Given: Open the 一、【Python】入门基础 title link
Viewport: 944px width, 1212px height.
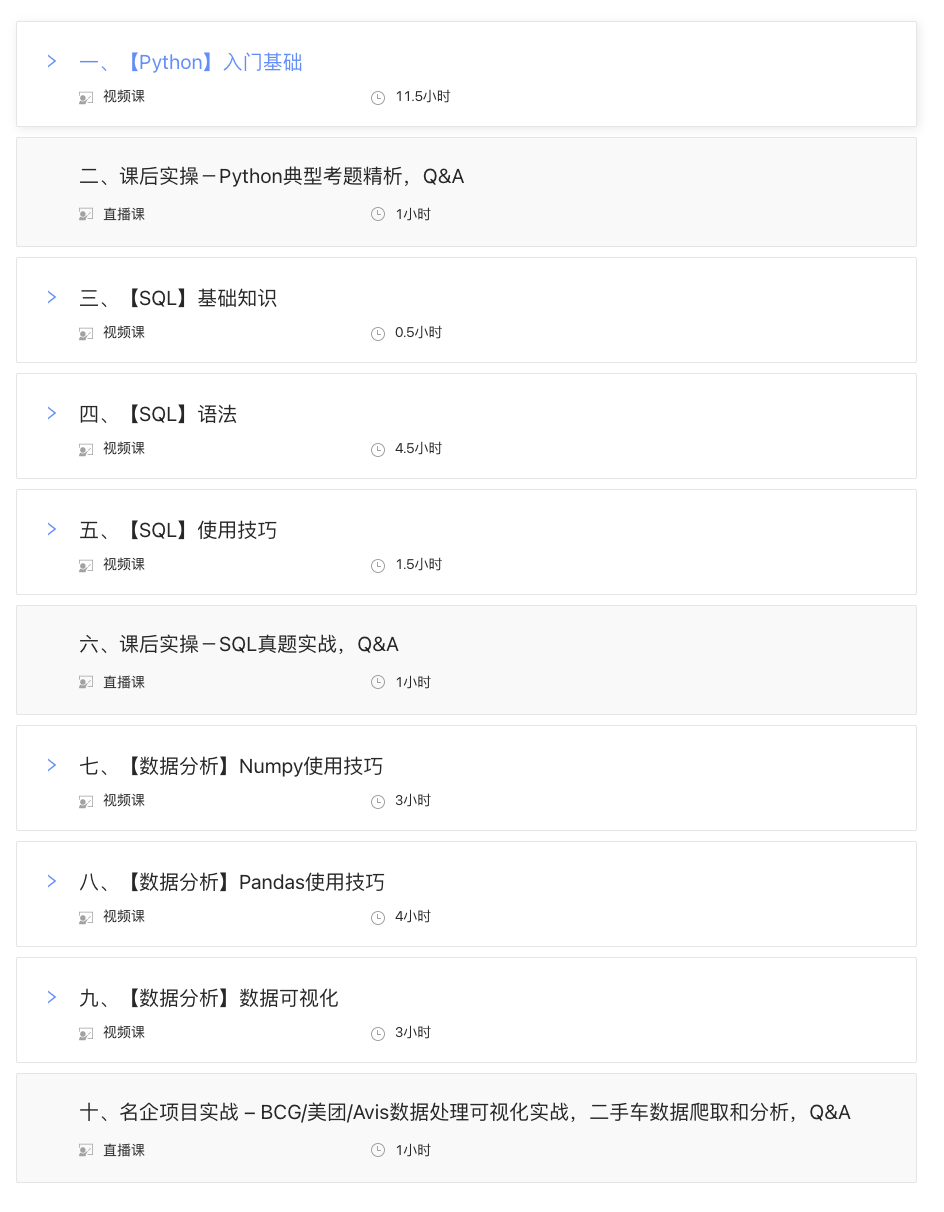Looking at the screenshot, I should click(x=191, y=62).
